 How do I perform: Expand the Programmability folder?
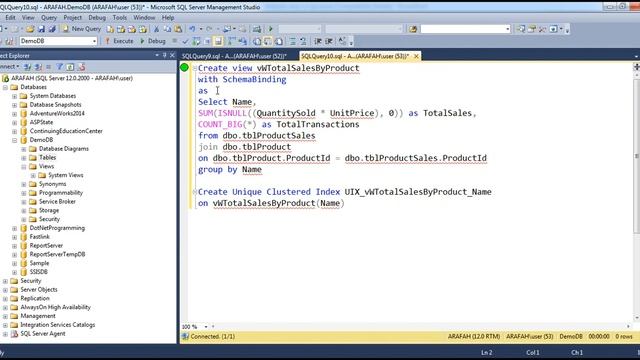(24, 193)
